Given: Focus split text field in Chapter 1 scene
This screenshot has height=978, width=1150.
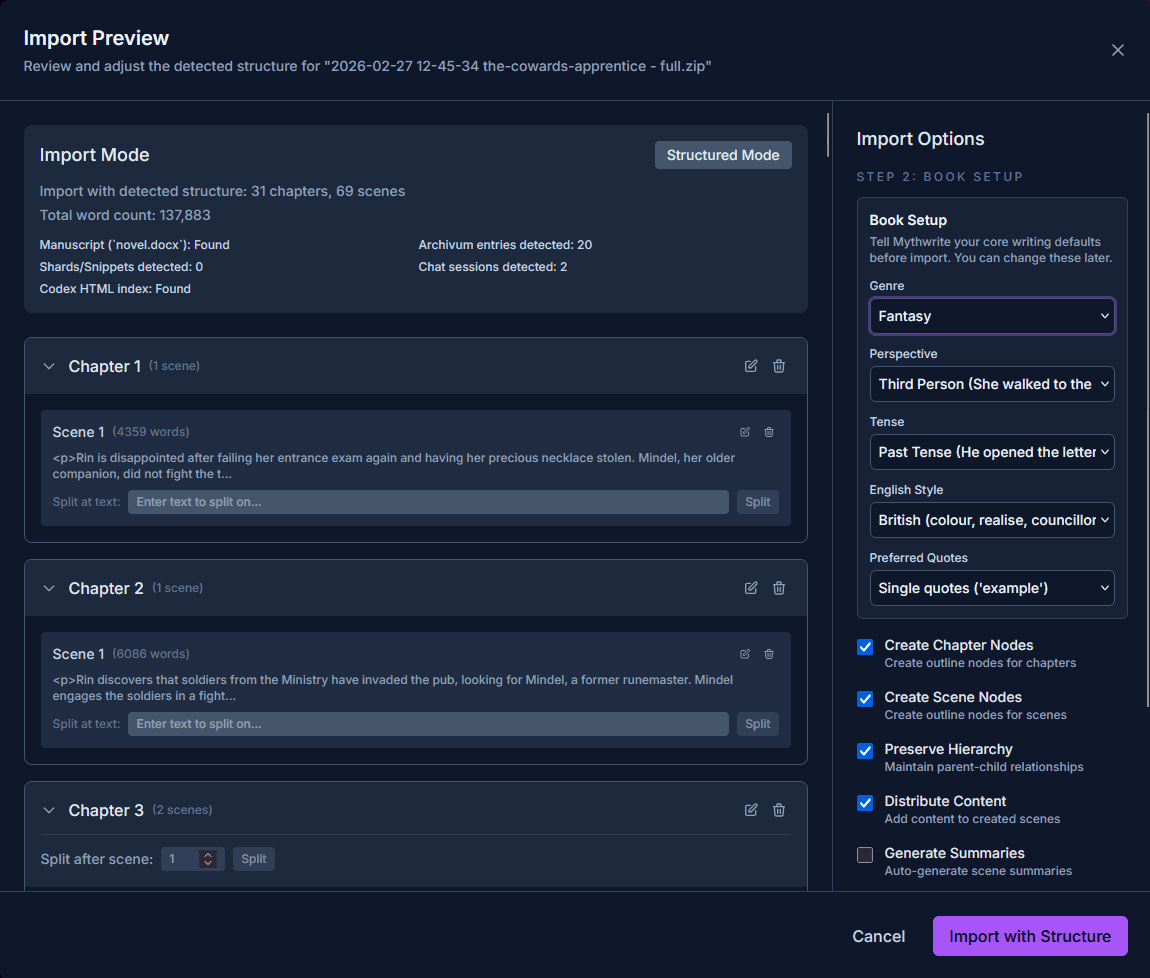Looking at the screenshot, I should 428,502.
